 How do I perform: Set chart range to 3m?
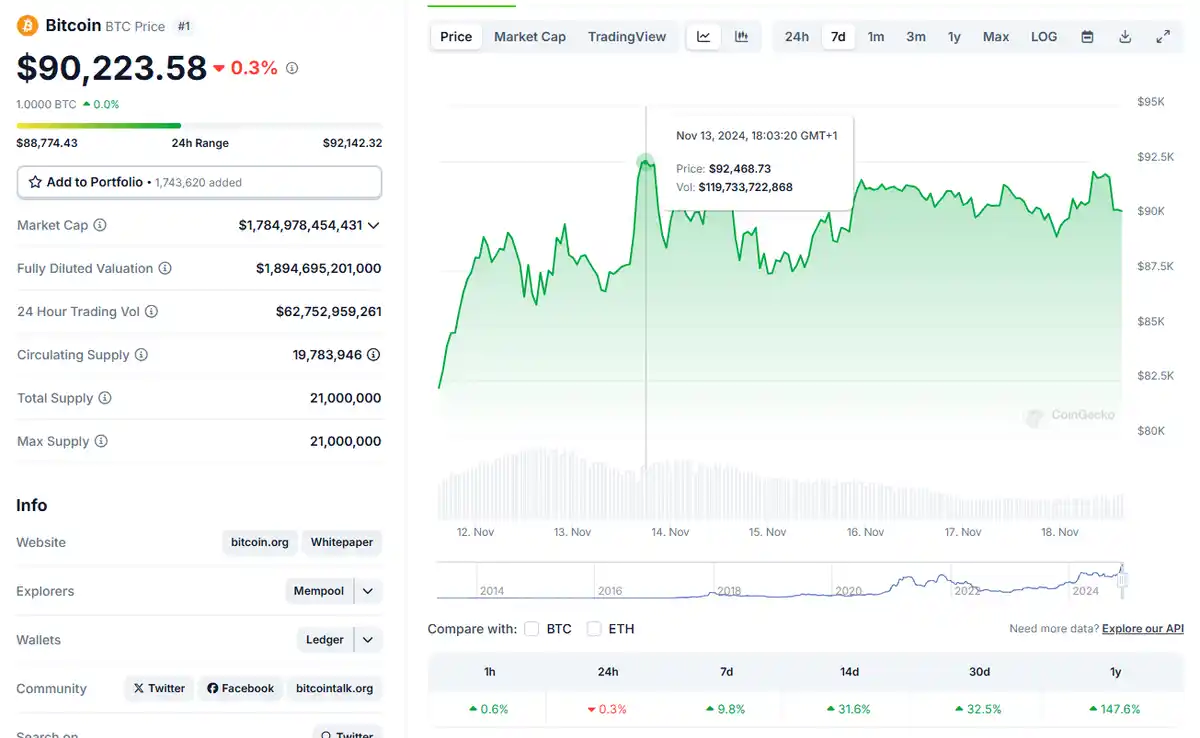coord(916,37)
